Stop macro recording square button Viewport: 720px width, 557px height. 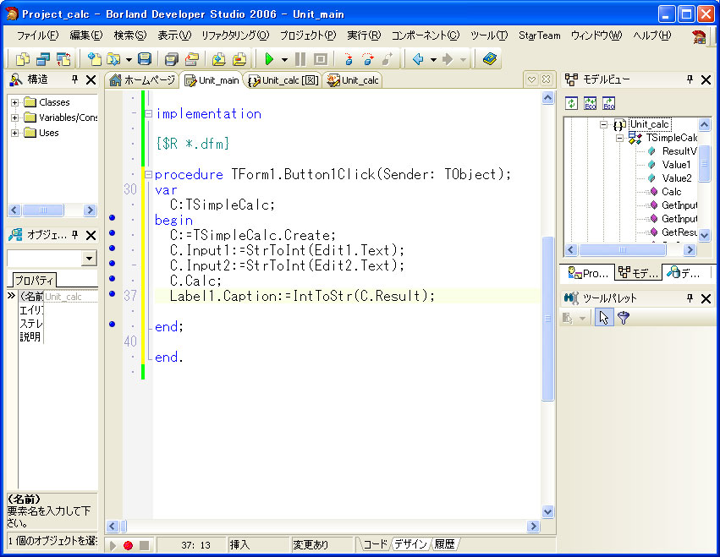coord(144,545)
